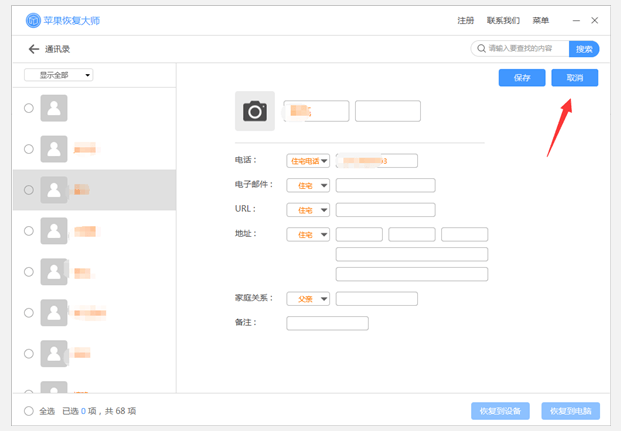The width and height of the screenshot is (621, 431).
Task: Click the first contact's avatar icon
Action: pyautogui.click(x=54, y=108)
